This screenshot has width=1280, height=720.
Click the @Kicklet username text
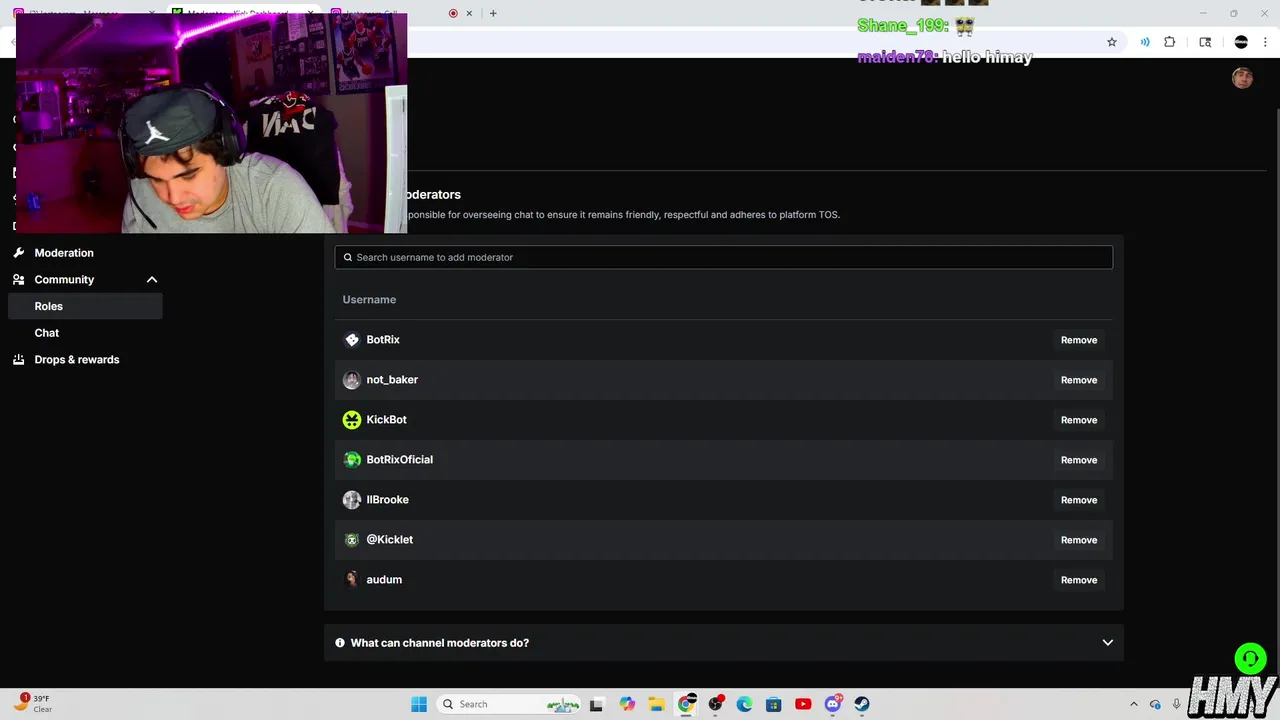click(x=389, y=540)
